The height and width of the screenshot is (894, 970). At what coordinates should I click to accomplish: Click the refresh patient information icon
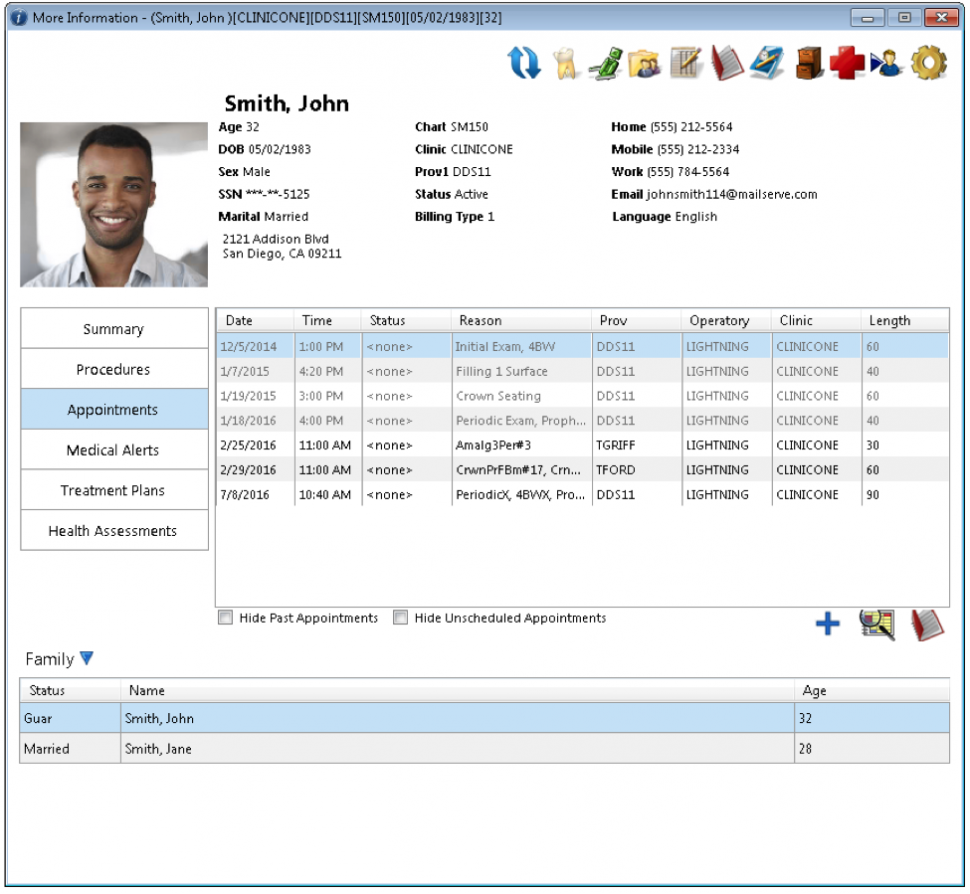pyautogui.click(x=524, y=62)
